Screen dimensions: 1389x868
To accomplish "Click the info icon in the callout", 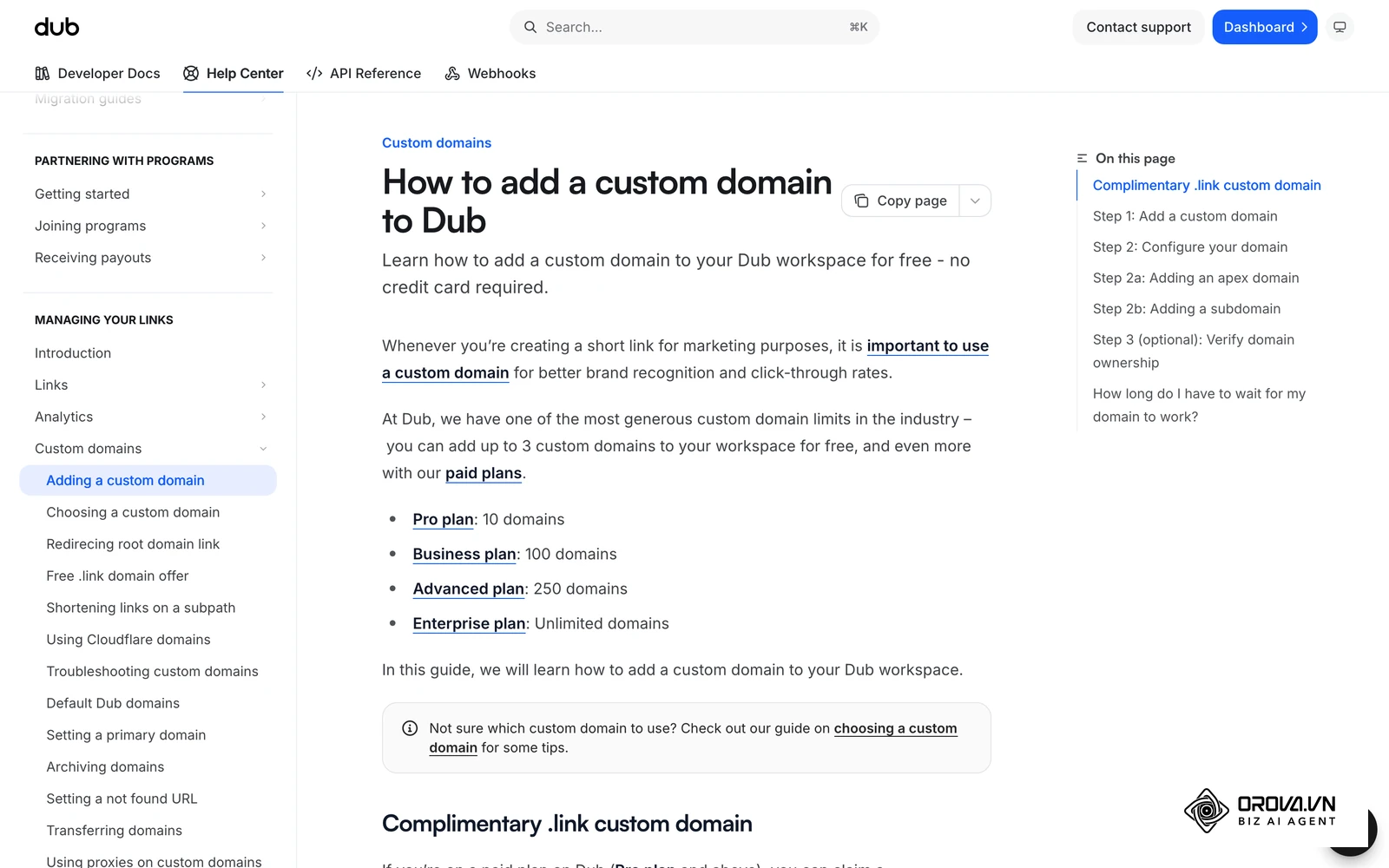I will [410, 728].
